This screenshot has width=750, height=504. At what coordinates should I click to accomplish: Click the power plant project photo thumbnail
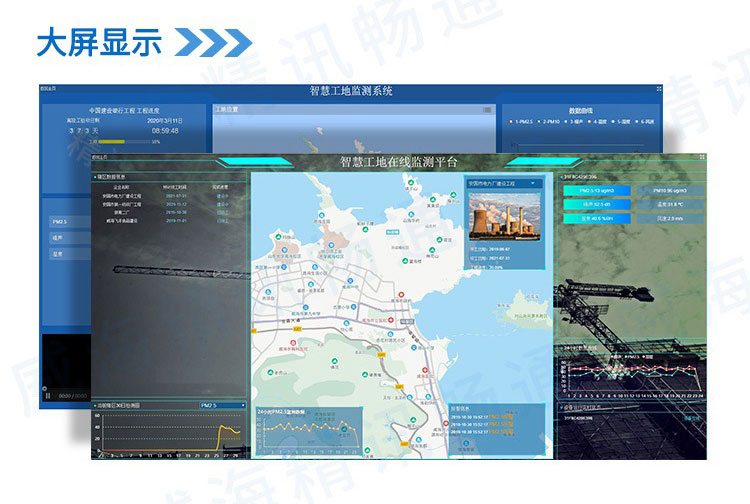tap(505, 216)
